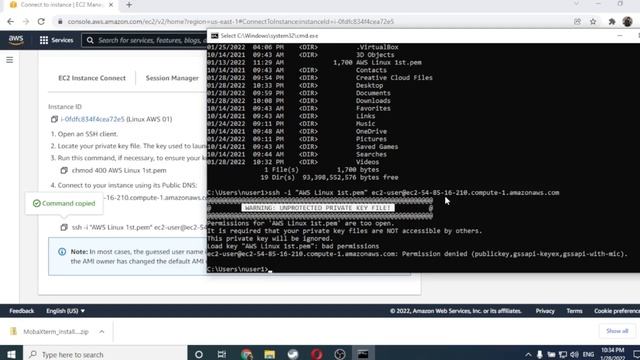Go back in the browser
This screenshot has height=360, width=640.
[11, 22]
